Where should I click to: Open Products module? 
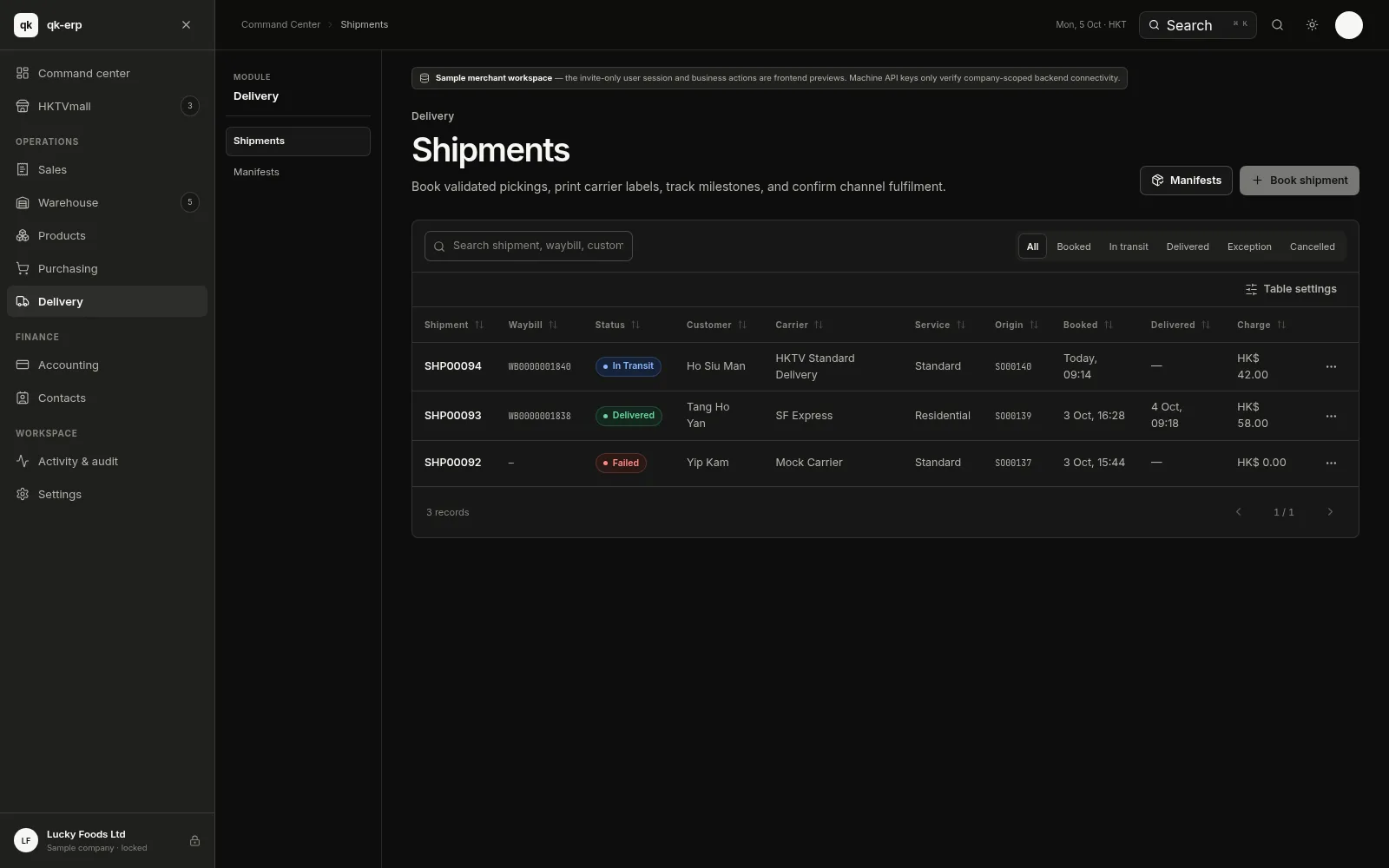107,235
